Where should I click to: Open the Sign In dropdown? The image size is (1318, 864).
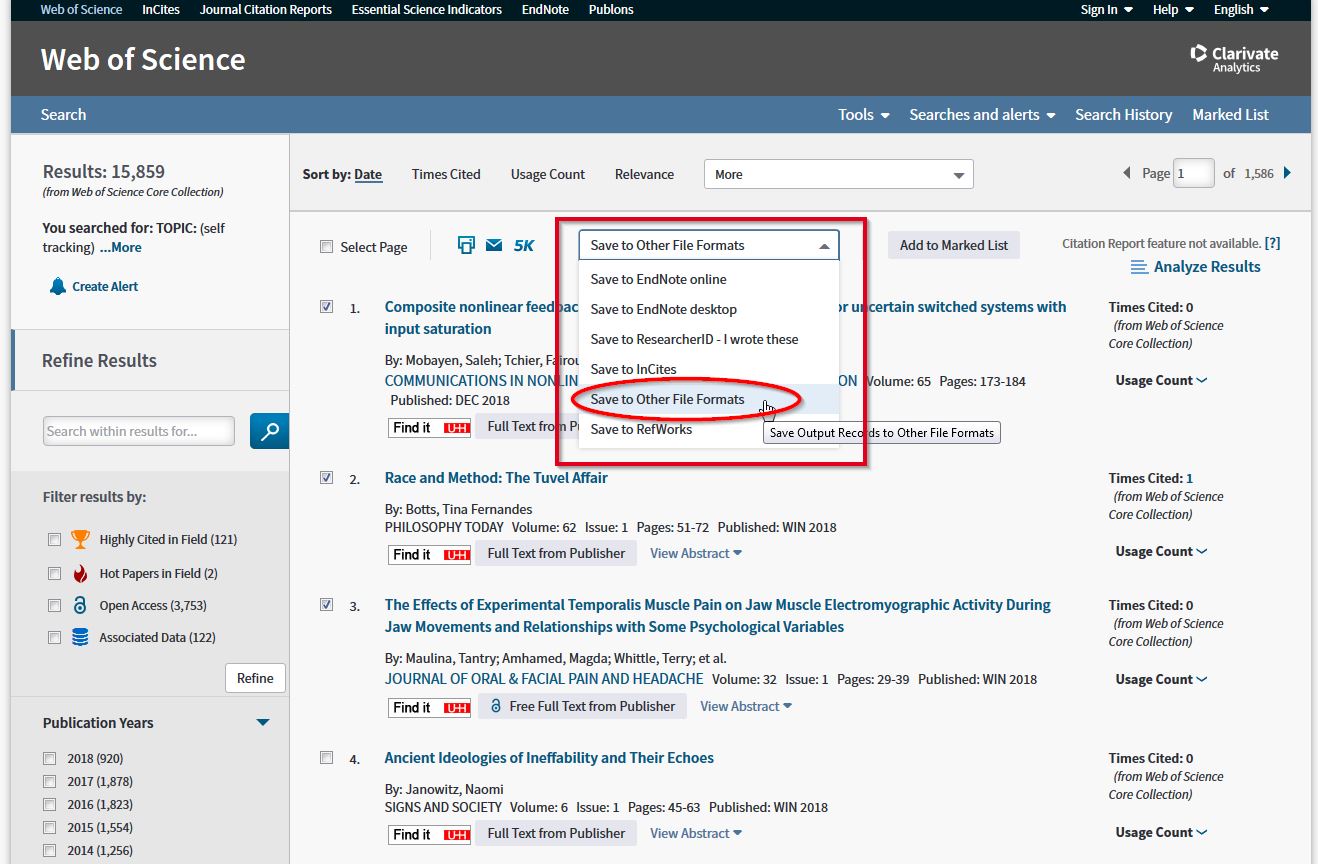(1106, 9)
